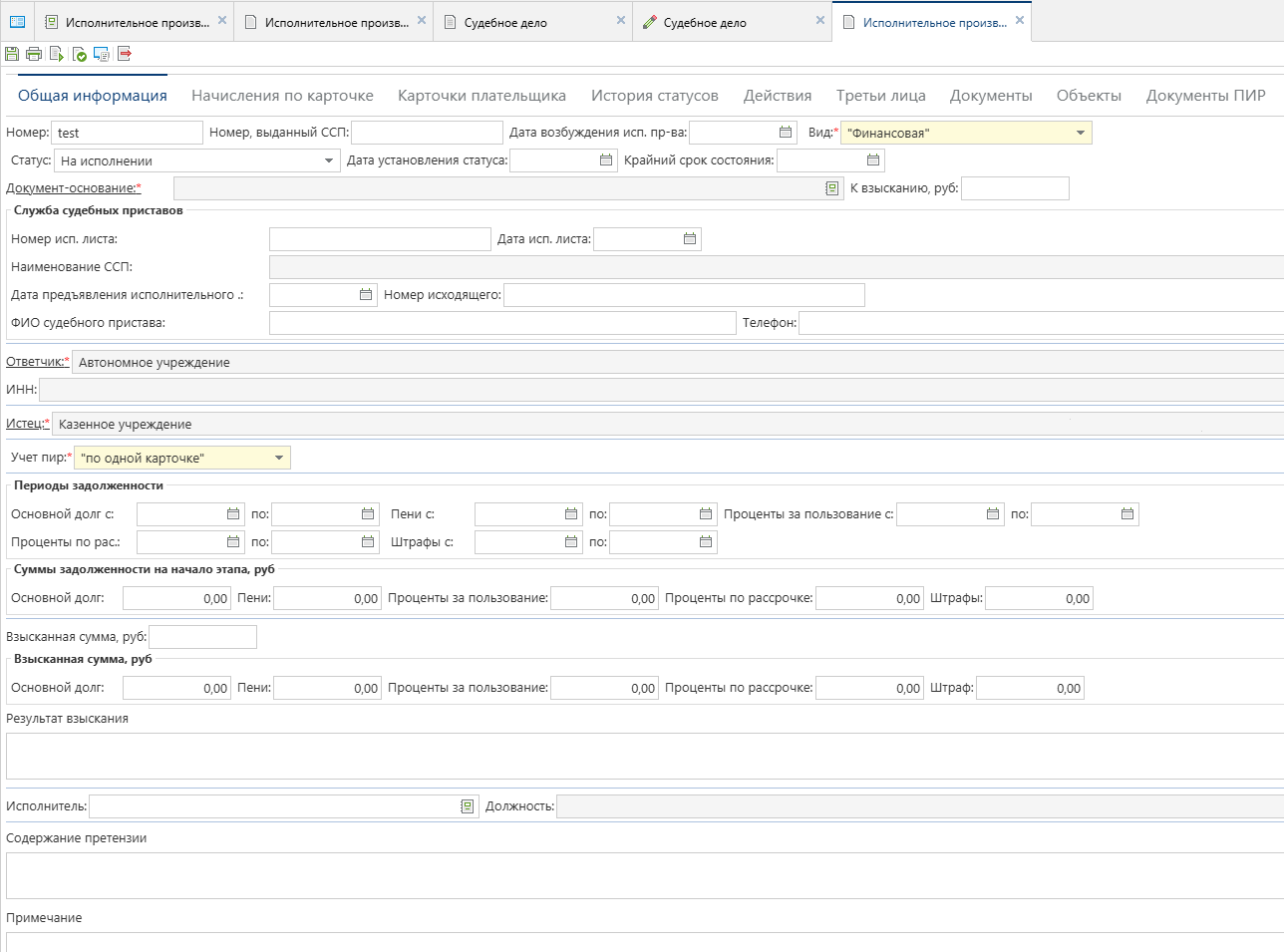Click the document with green checkmark icon
Viewport: 1284px width, 952px height.
pyautogui.click(x=79, y=54)
